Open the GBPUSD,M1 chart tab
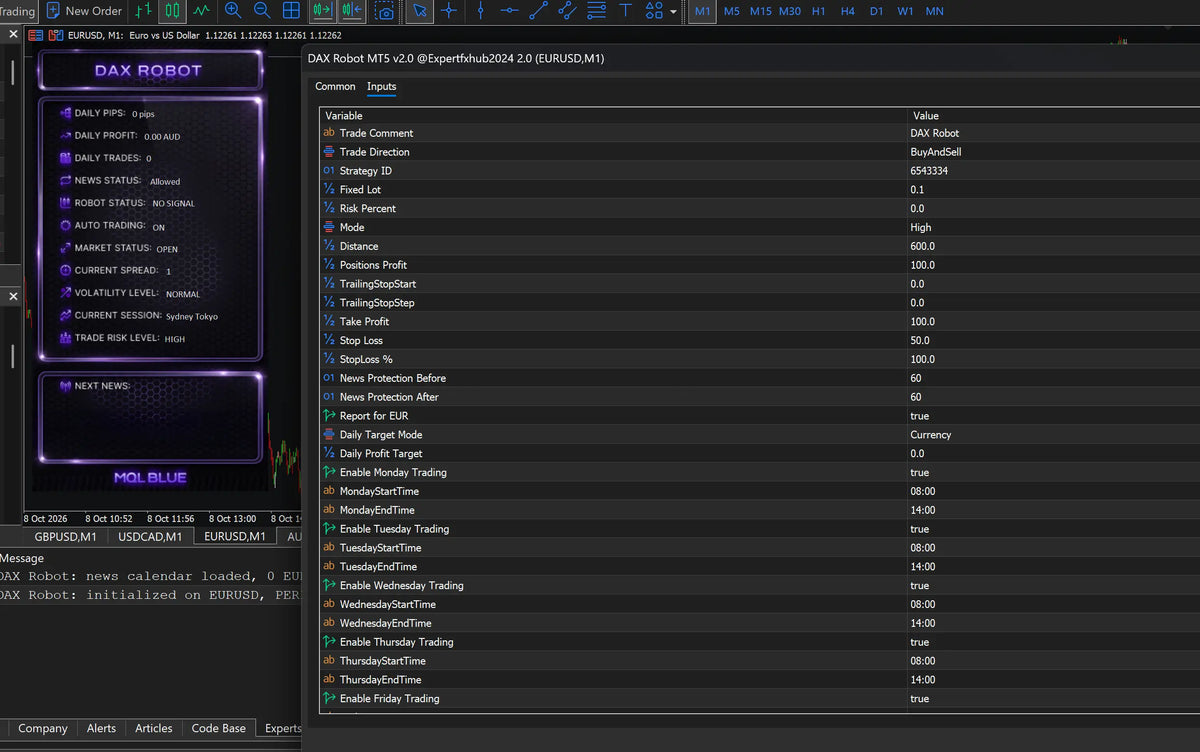 [66, 537]
